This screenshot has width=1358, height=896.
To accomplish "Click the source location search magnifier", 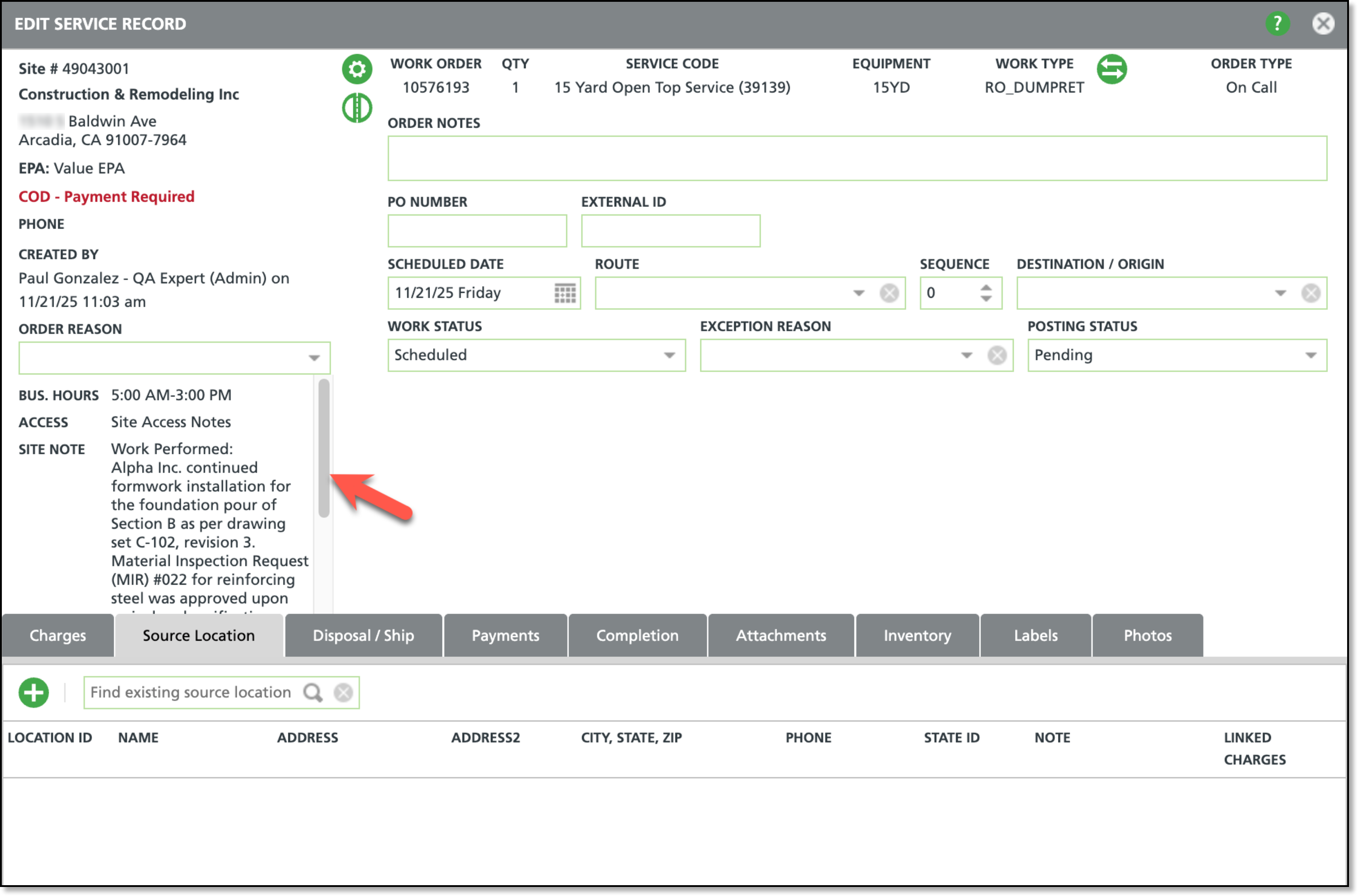I will point(313,693).
